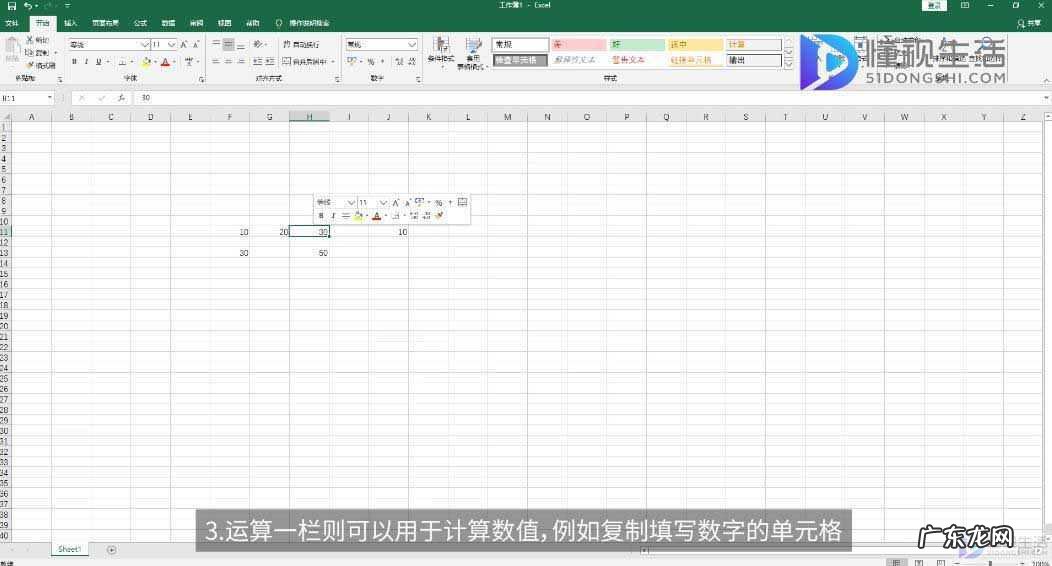Click the ribbon fill color bucket
Screen dimensions: 1052x566
pyautogui.click(x=146, y=62)
